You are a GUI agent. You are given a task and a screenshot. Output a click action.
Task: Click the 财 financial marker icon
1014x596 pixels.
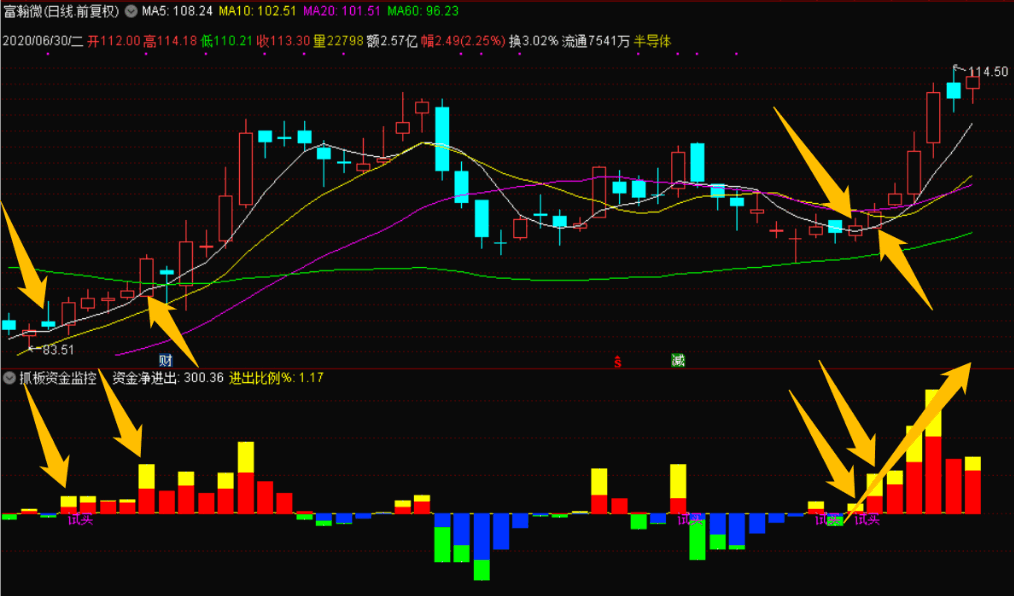(x=166, y=360)
